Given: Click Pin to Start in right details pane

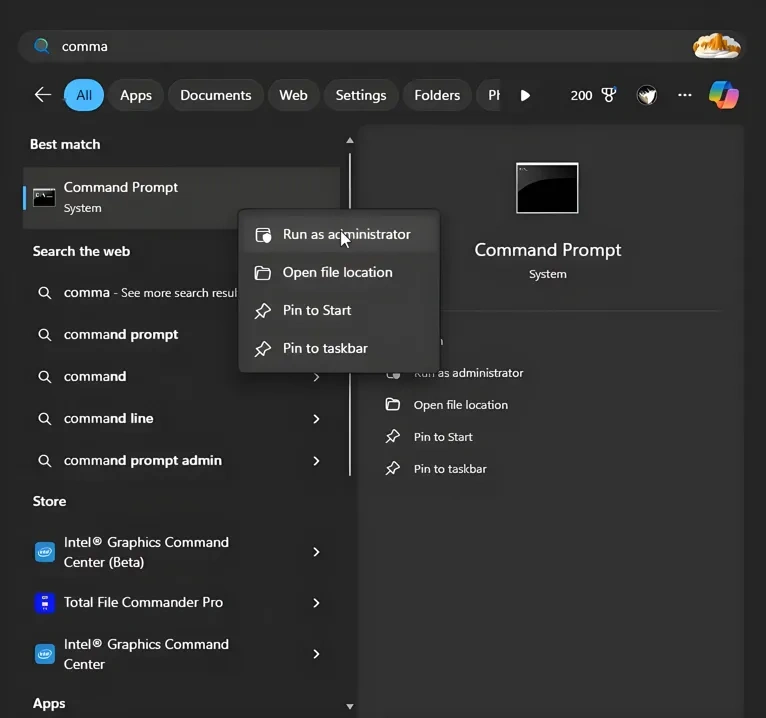Looking at the screenshot, I should point(443,437).
